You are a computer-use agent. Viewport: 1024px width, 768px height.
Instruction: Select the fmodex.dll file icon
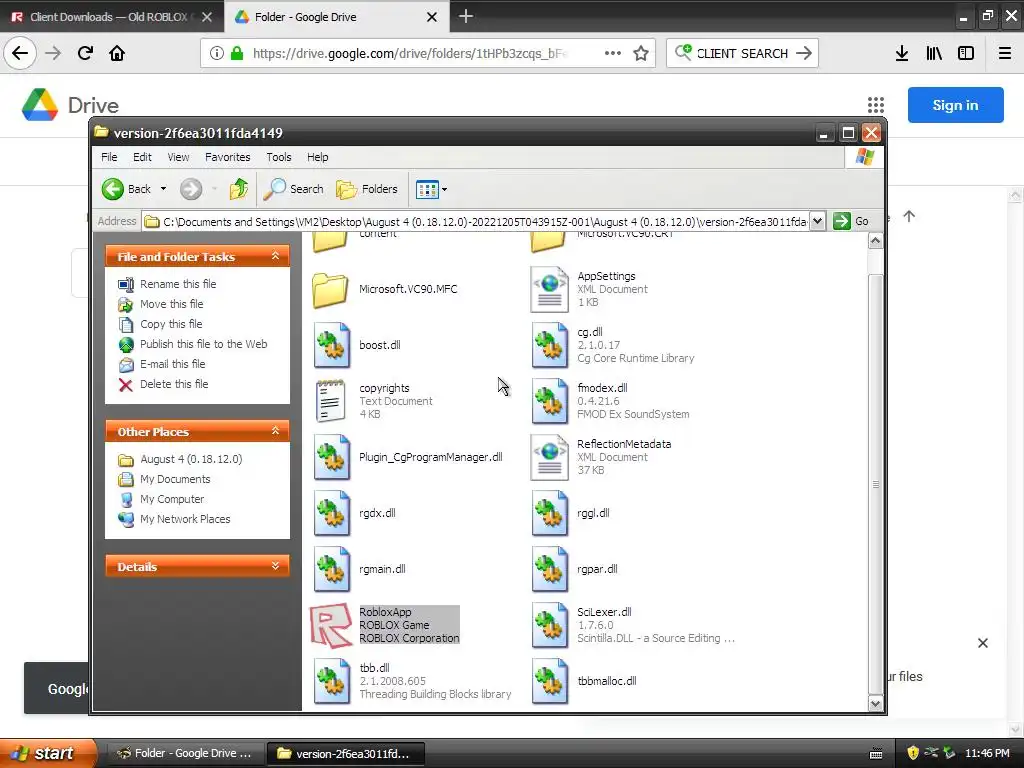click(x=550, y=401)
